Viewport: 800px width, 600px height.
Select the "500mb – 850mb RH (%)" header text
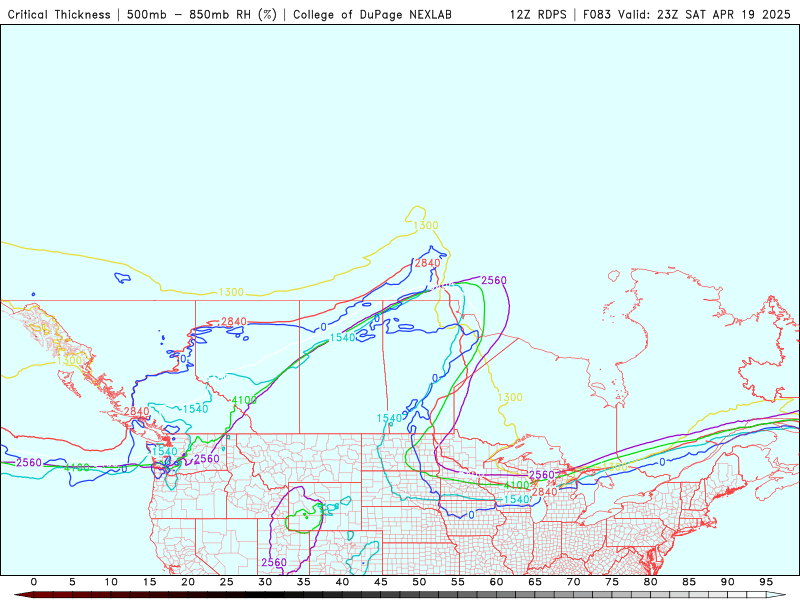(x=202, y=15)
